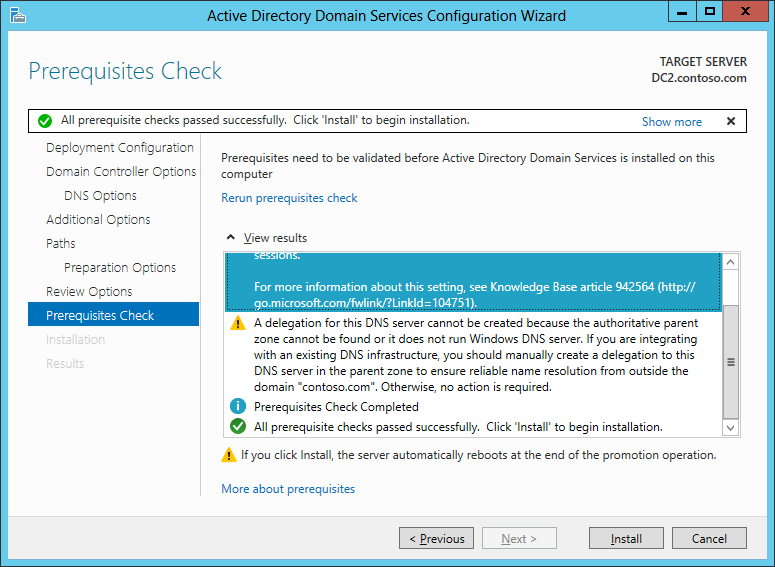Click the blue info icon beside Prerequisites Check Completed
The height and width of the screenshot is (567, 775).
pyautogui.click(x=238, y=406)
